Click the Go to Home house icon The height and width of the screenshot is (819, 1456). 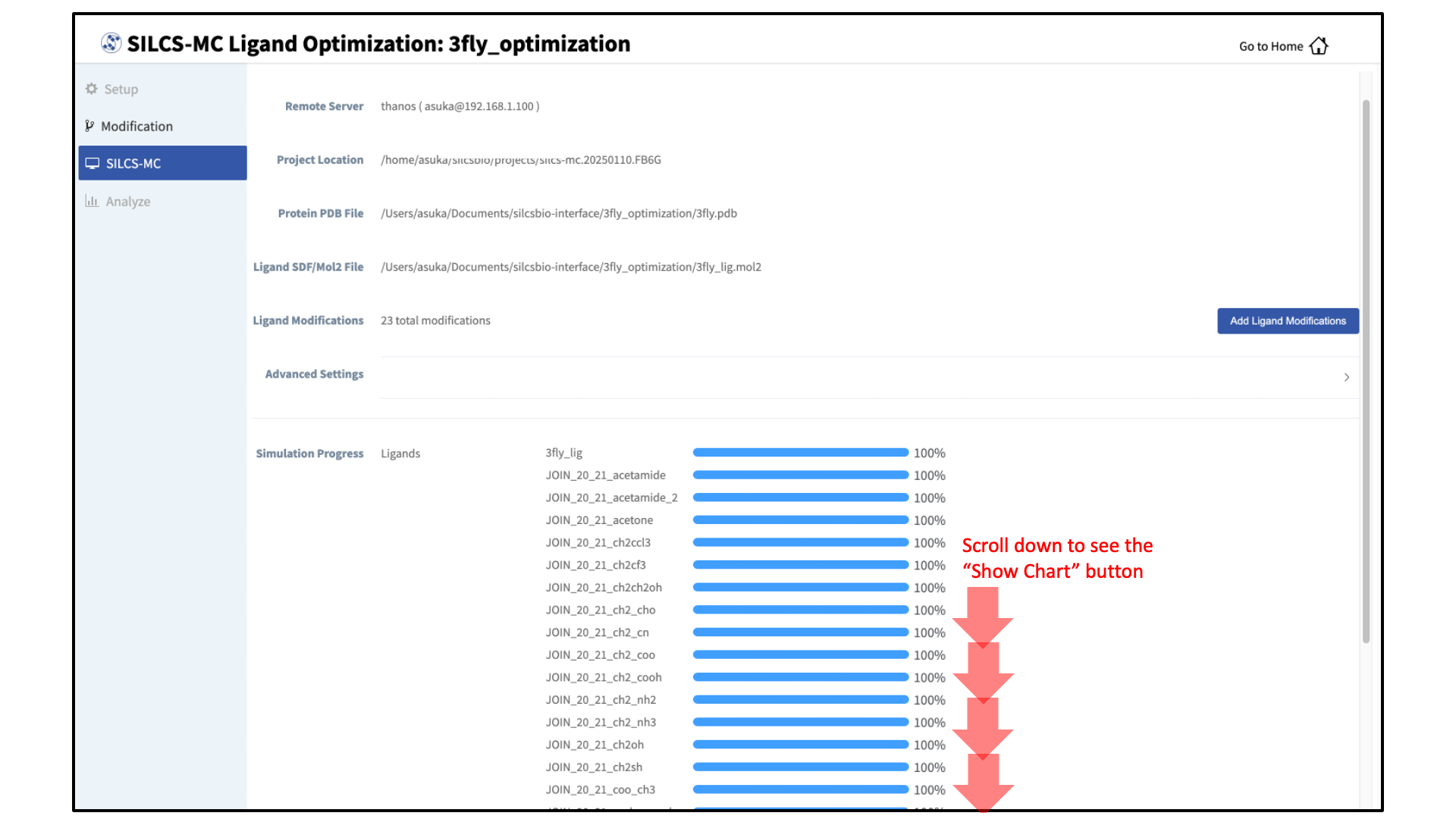[1319, 46]
